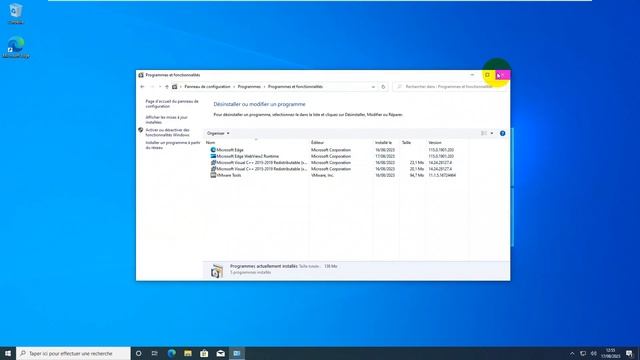The image size is (640, 360).
Task: Open Microsoft Store from the taskbar
Action: coord(204,353)
